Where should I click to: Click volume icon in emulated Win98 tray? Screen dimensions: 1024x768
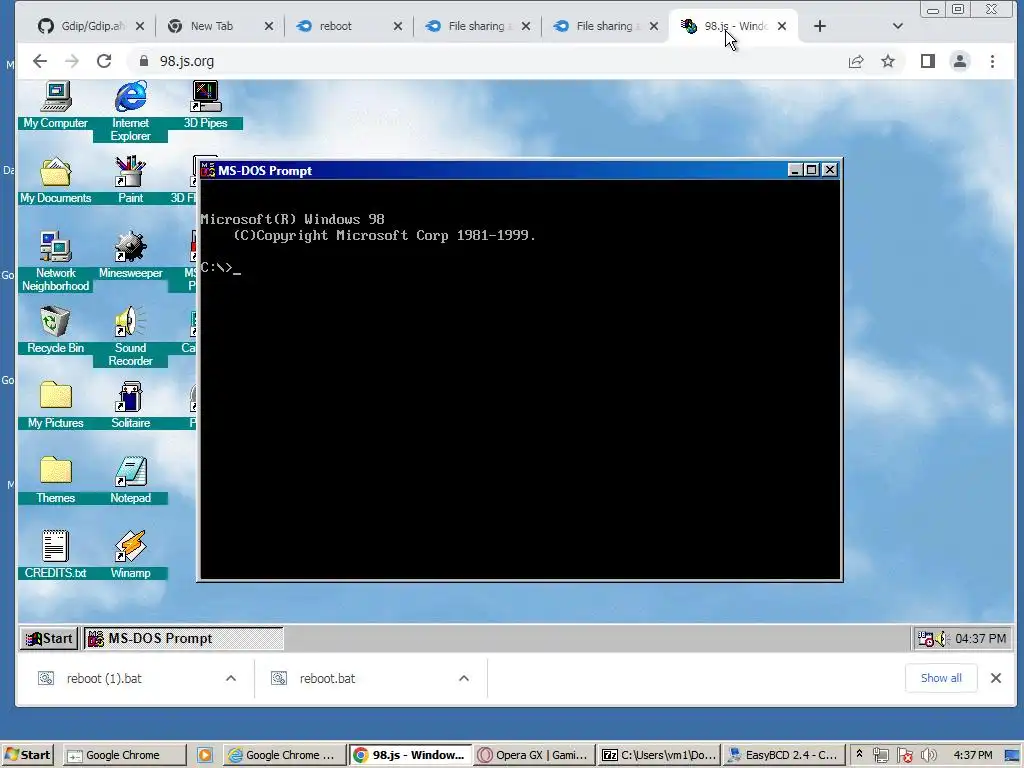tap(941, 638)
